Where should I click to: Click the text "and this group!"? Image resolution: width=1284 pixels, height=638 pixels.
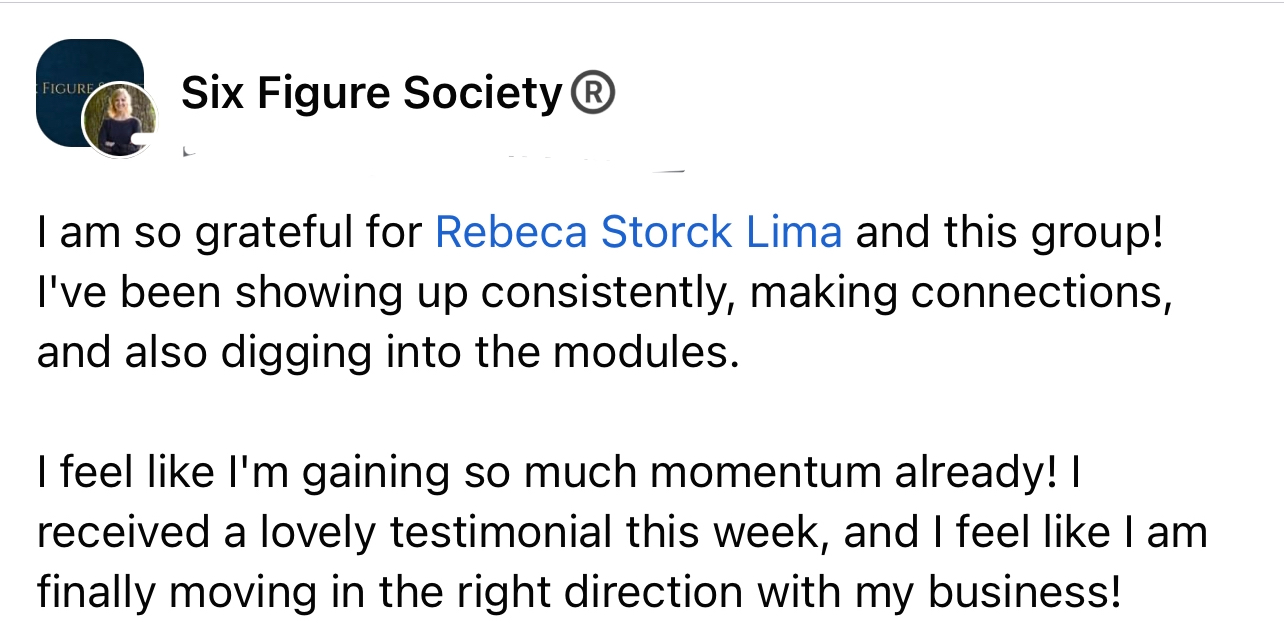[x=1010, y=232]
